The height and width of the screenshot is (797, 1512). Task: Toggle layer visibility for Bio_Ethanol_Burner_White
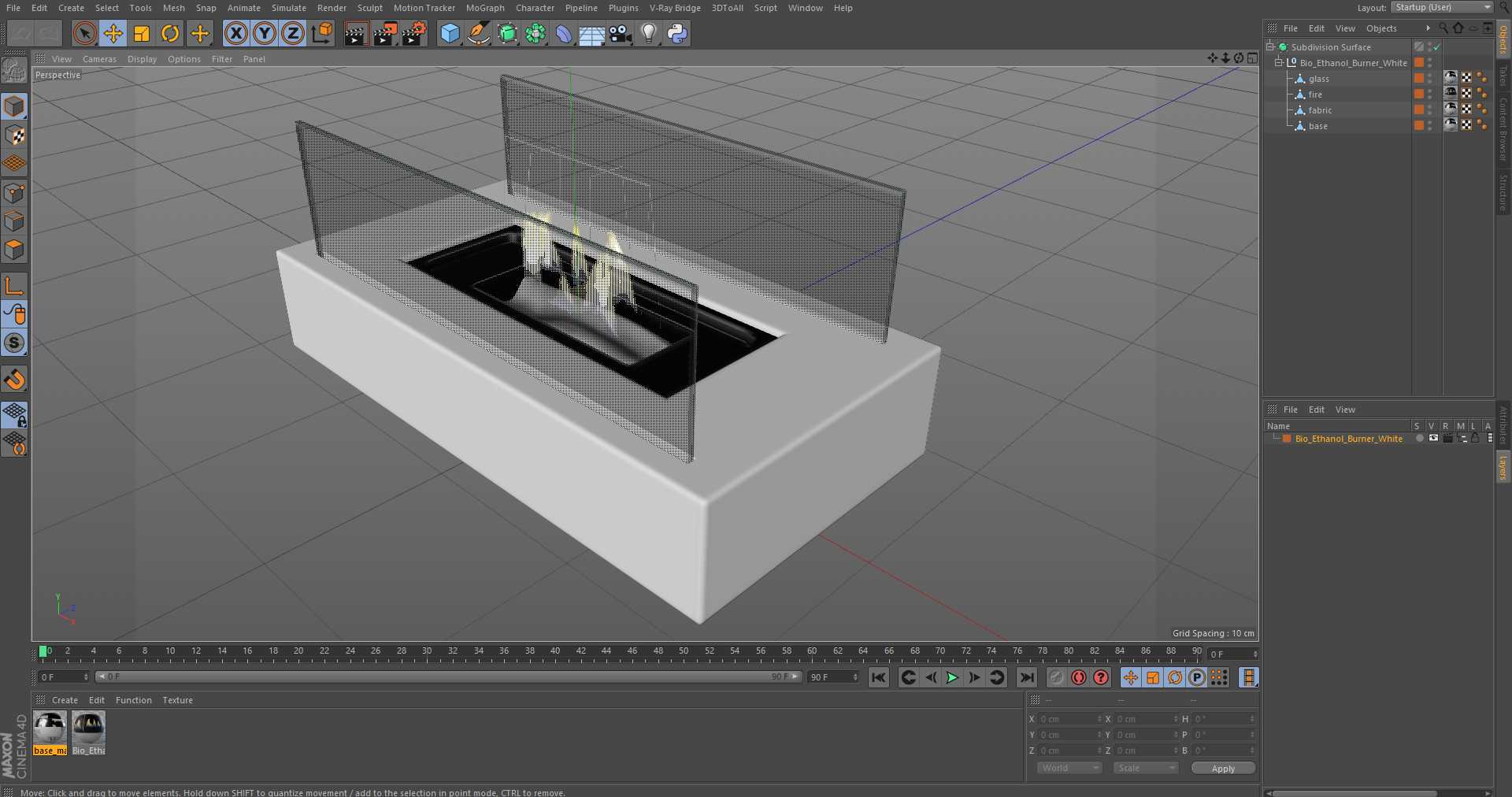tap(1433, 439)
